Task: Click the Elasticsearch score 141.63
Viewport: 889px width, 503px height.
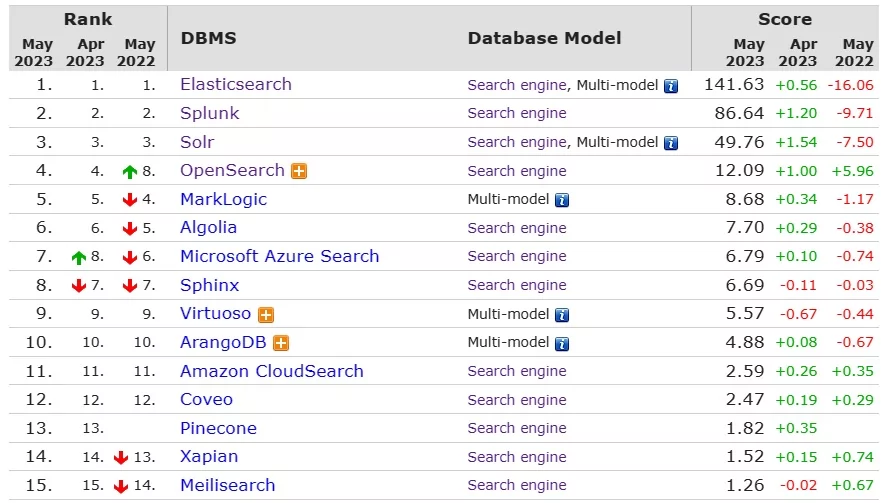Action: point(734,84)
